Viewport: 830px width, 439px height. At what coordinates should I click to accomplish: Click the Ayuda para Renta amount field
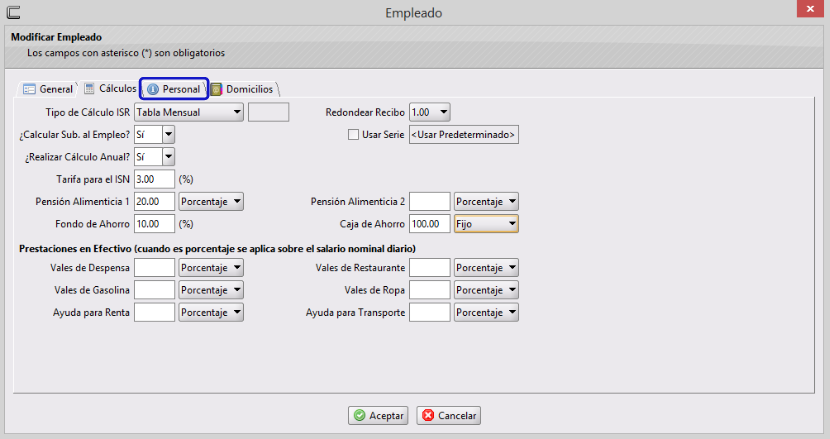(x=154, y=312)
